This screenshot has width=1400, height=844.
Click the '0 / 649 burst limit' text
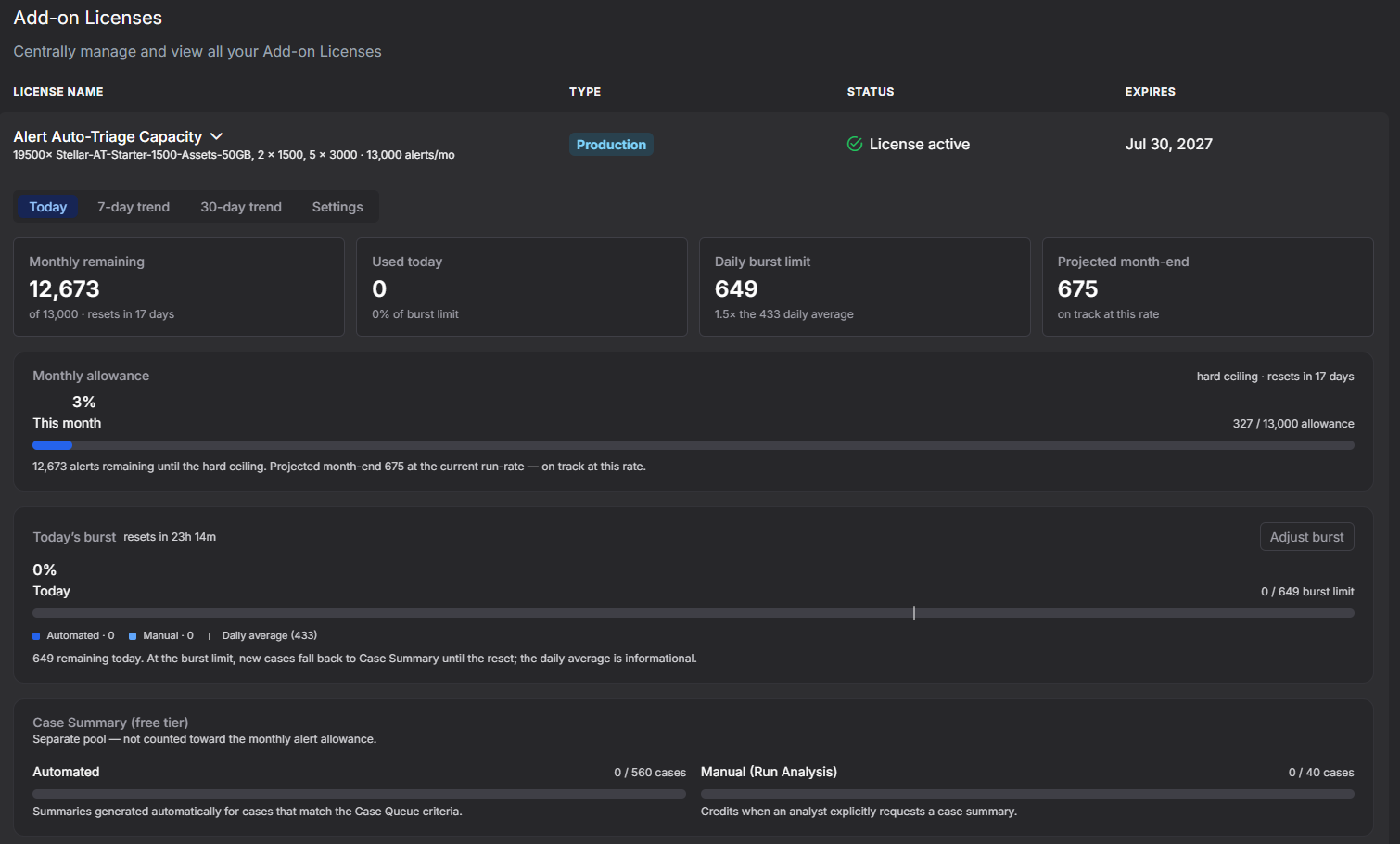pos(1307,592)
